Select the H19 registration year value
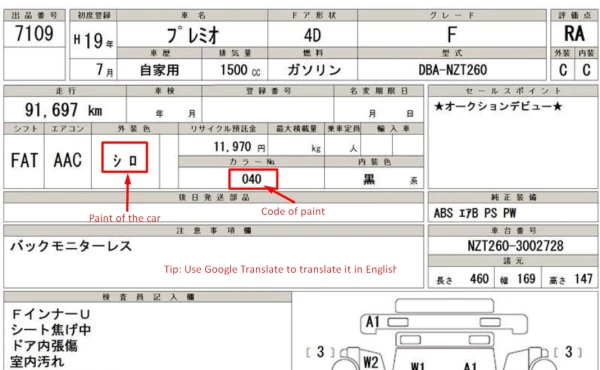The image size is (600, 370). pos(93,41)
